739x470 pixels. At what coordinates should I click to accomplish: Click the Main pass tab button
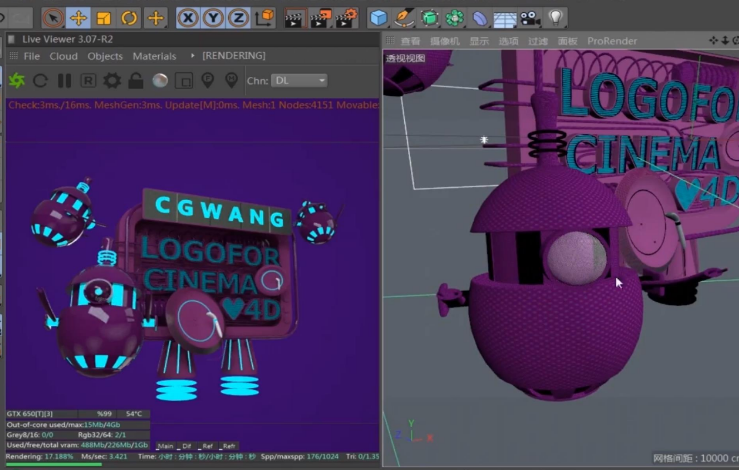click(x=165, y=446)
